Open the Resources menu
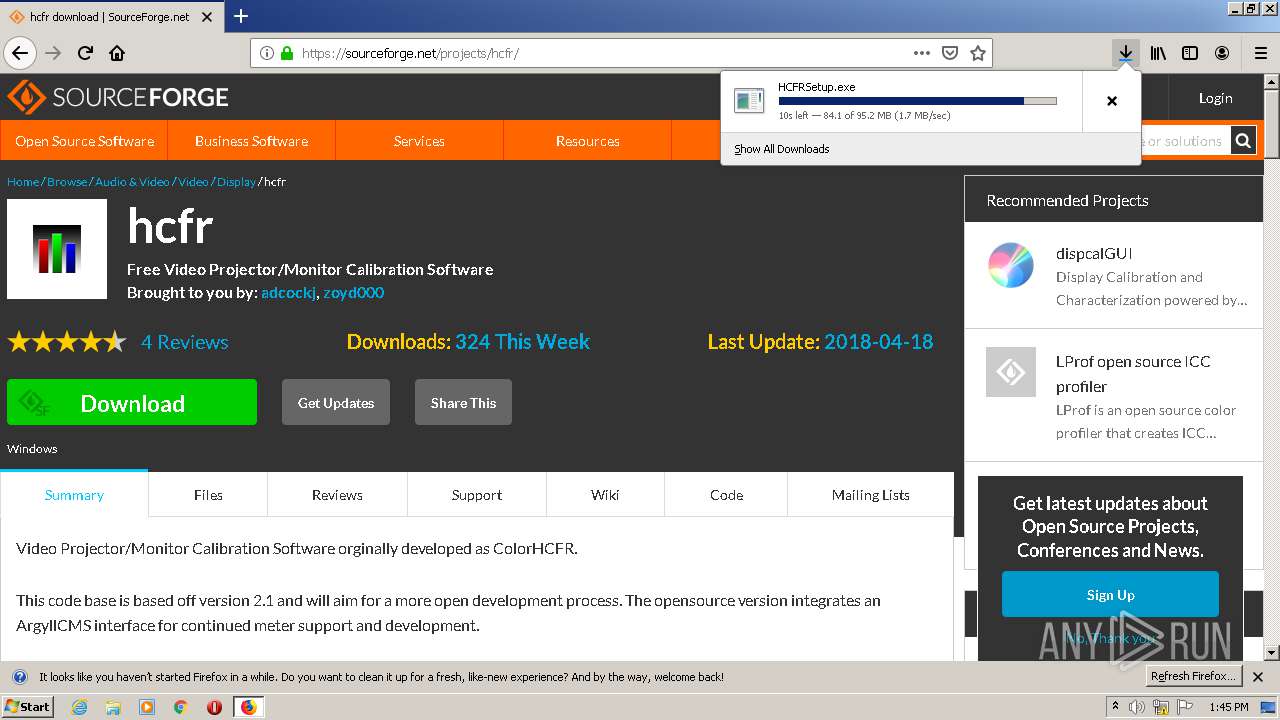Viewport: 1280px width, 720px height. pyautogui.click(x=587, y=141)
